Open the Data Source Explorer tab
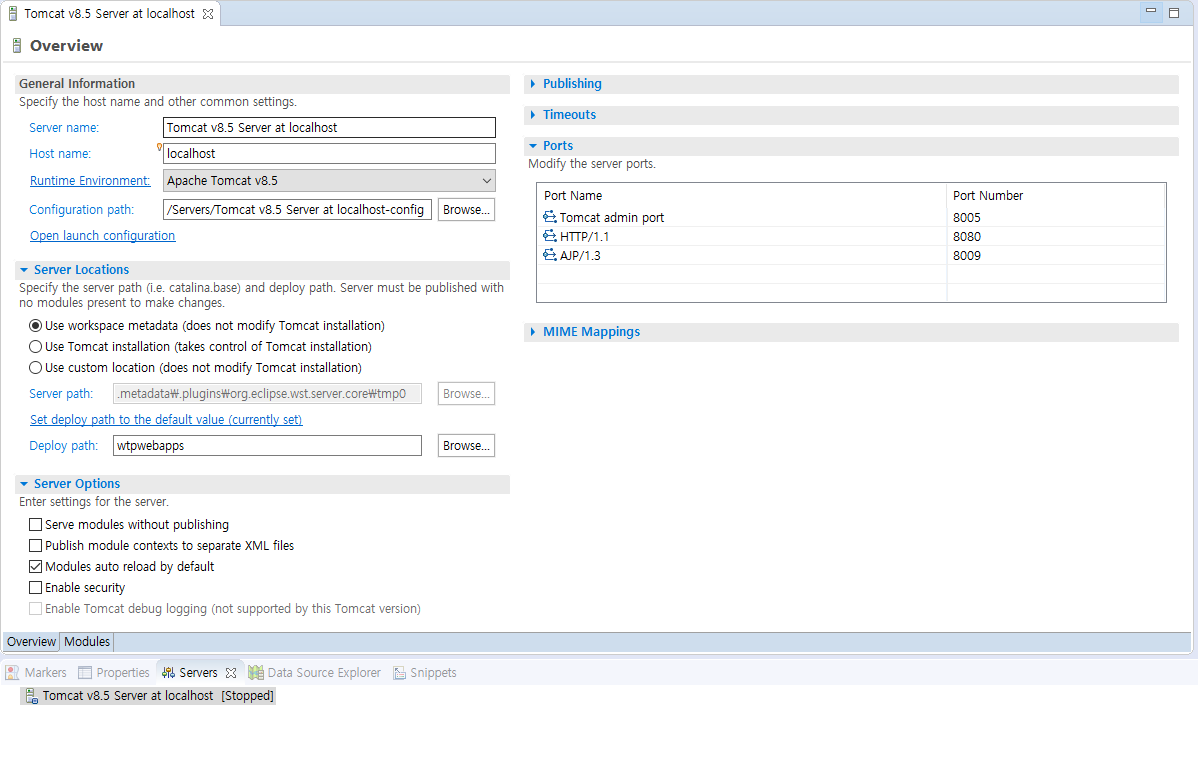 coord(315,673)
